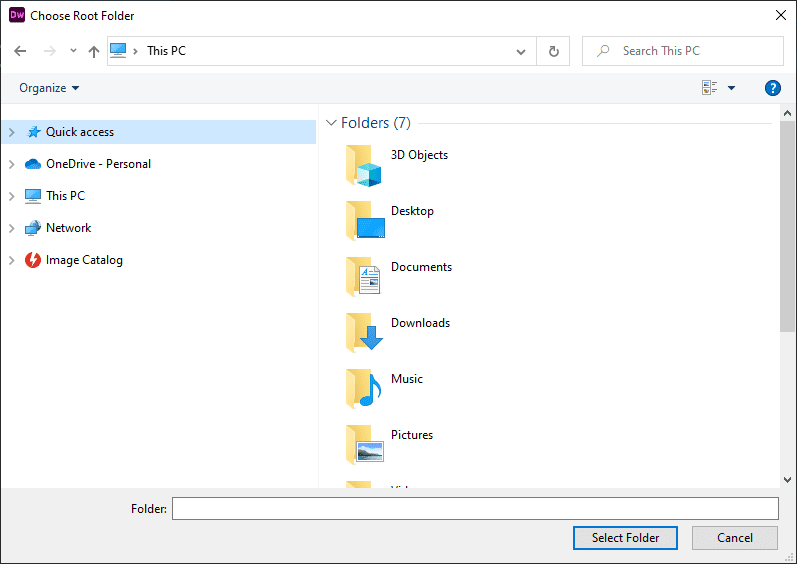Click the Music folder name
797x564 pixels.
pos(407,379)
